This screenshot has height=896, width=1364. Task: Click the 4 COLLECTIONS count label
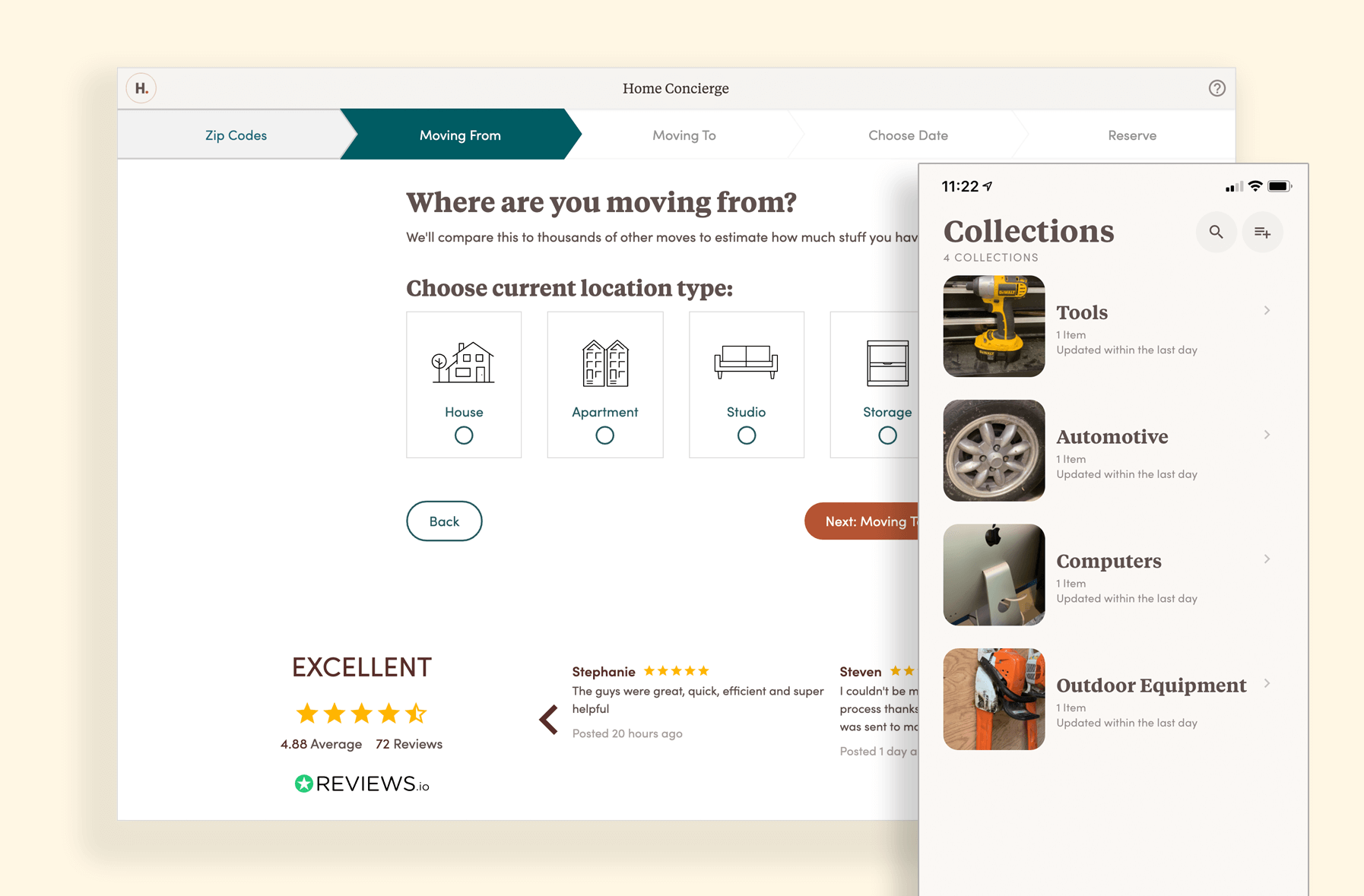[x=991, y=258]
